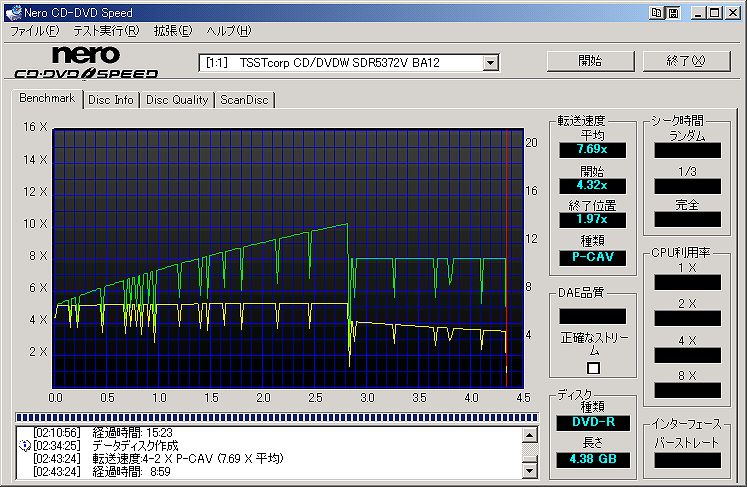Maximize the Nero CD-DVD Speed window
Screen dimensions: 747x487
pos(715,13)
